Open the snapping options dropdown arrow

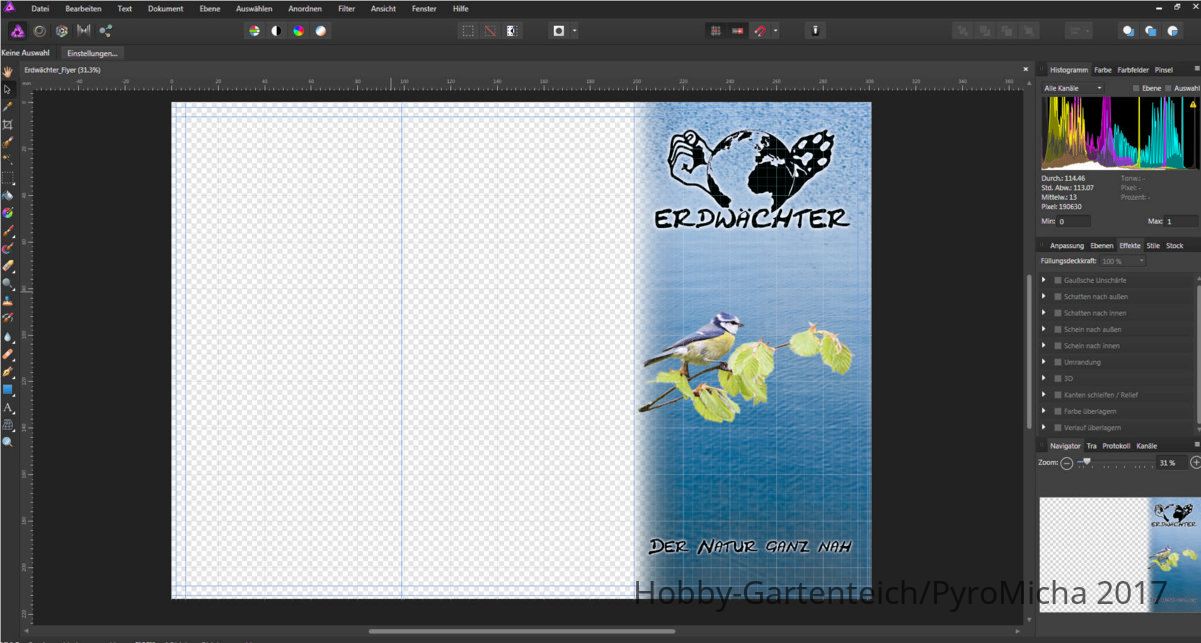click(x=775, y=31)
